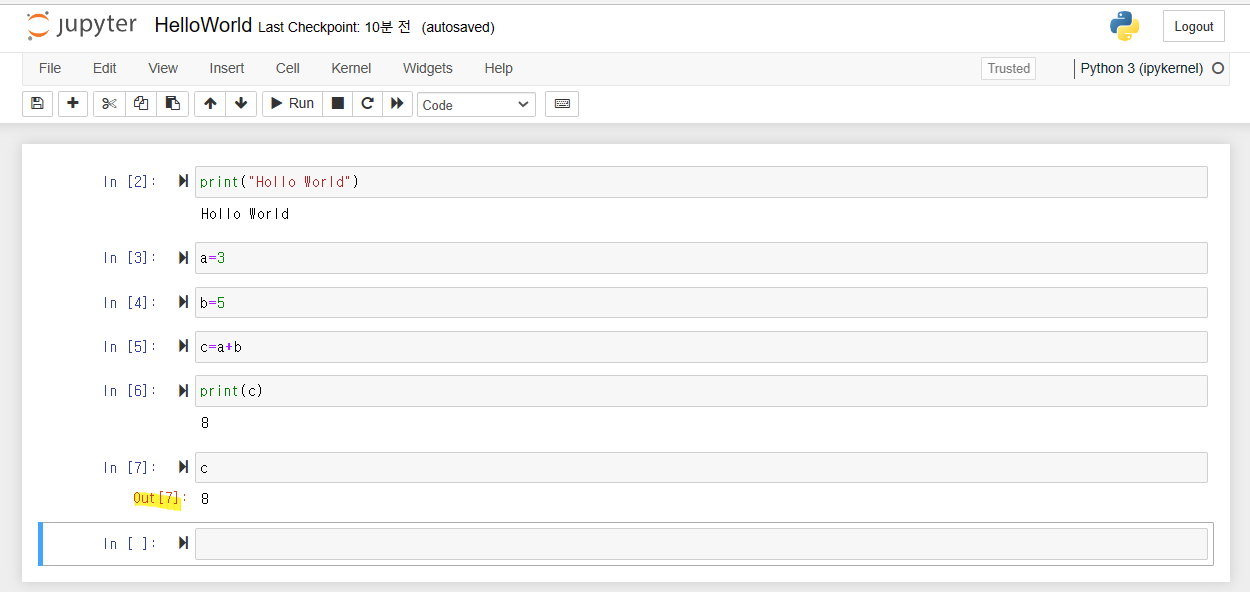Restart kernel and run all cells icon
This screenshot has width=1250, height=592.
tap(397, 104)
